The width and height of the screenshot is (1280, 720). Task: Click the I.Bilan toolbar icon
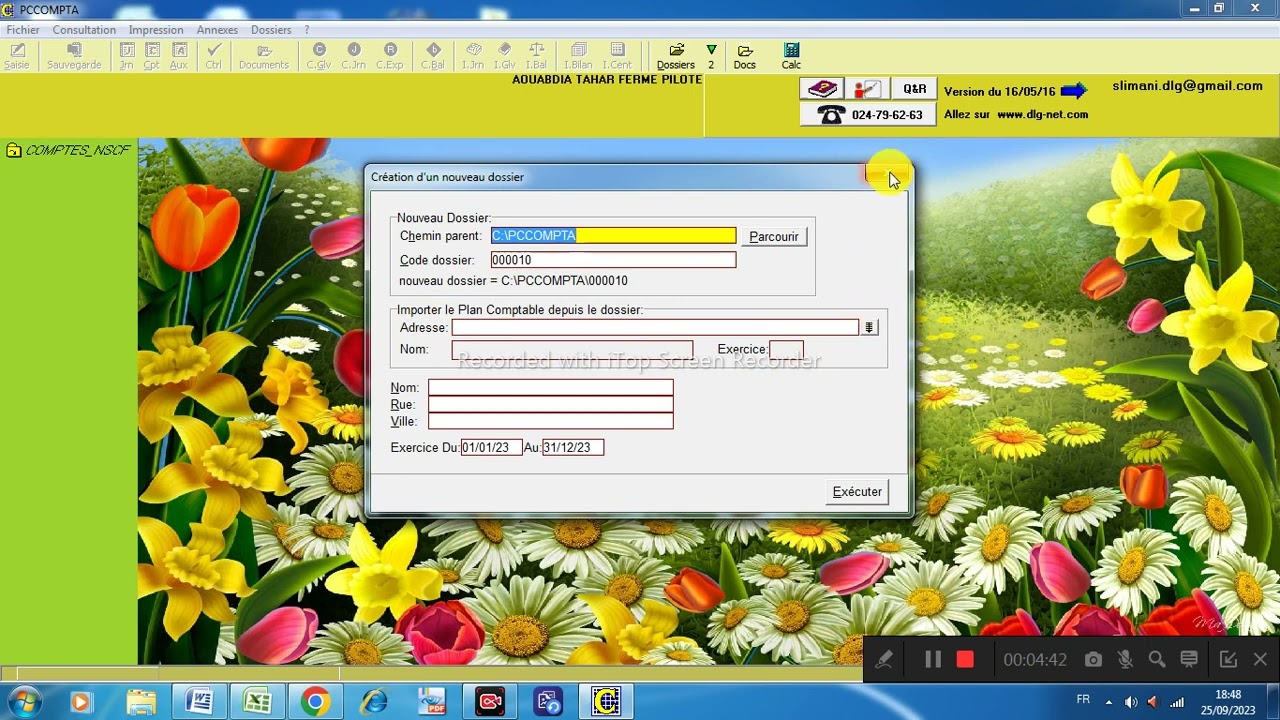(x=578, y=56)
